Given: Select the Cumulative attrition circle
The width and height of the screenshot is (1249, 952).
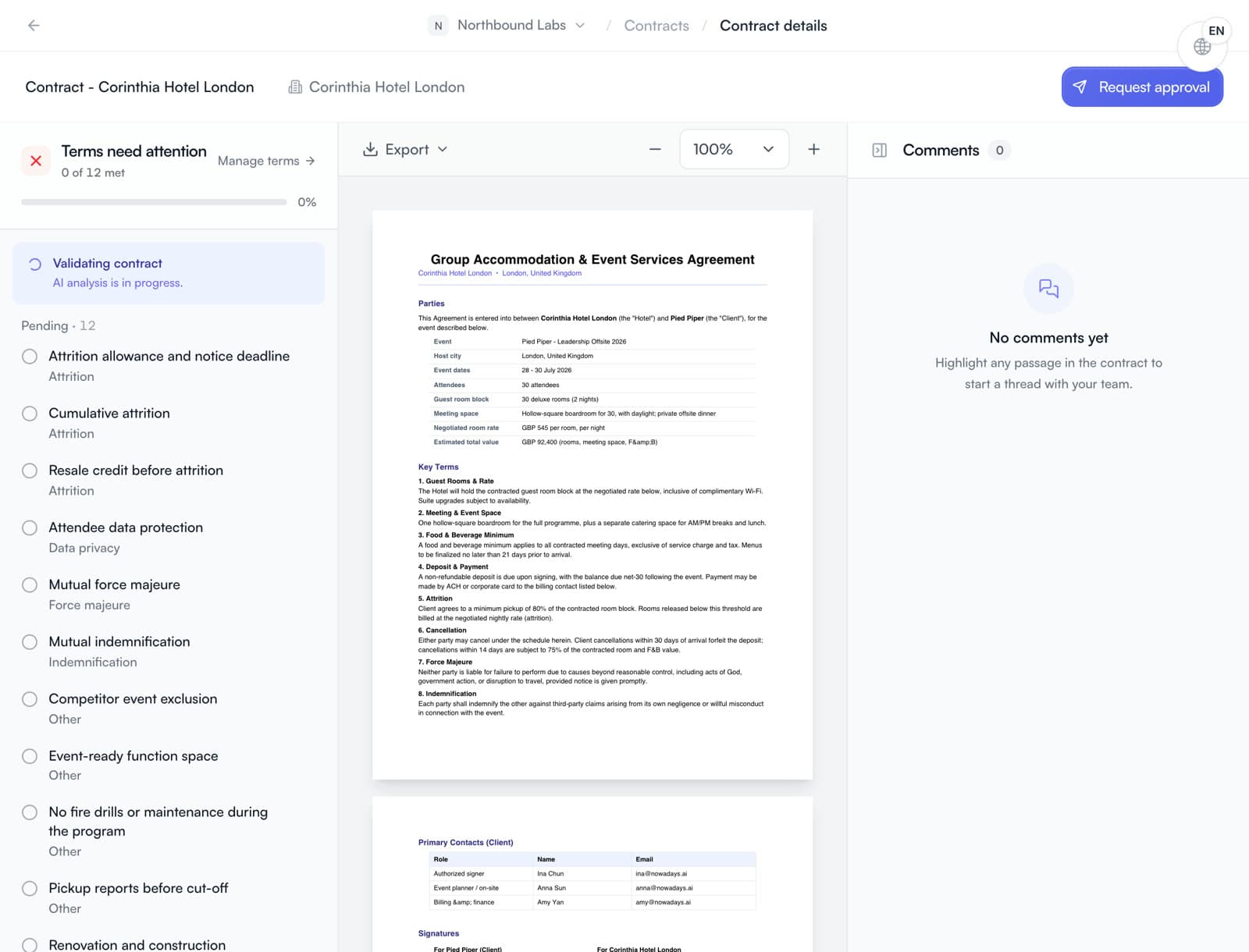Looking at the screenshot, I should pos(30,414).
